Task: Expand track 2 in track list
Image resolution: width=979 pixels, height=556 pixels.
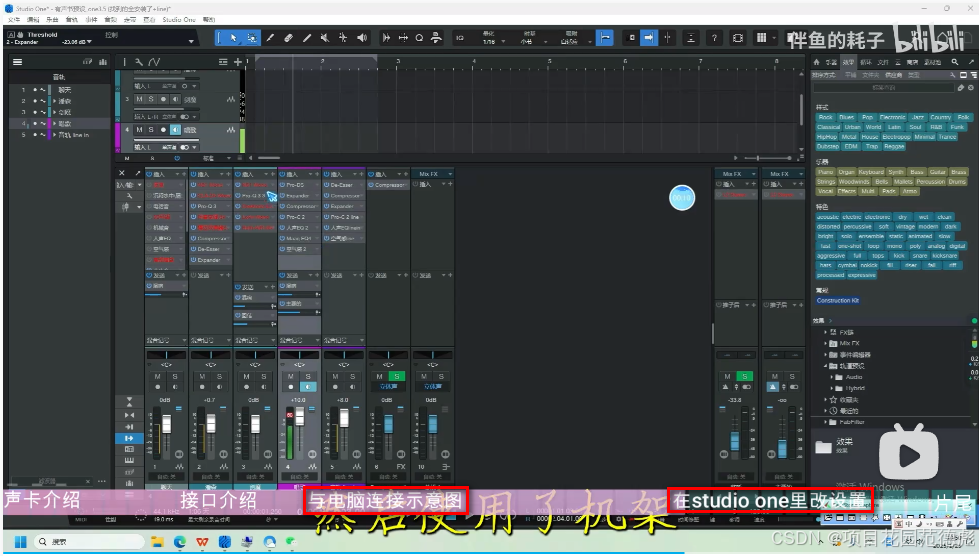Action: click(x=54, y=101)
